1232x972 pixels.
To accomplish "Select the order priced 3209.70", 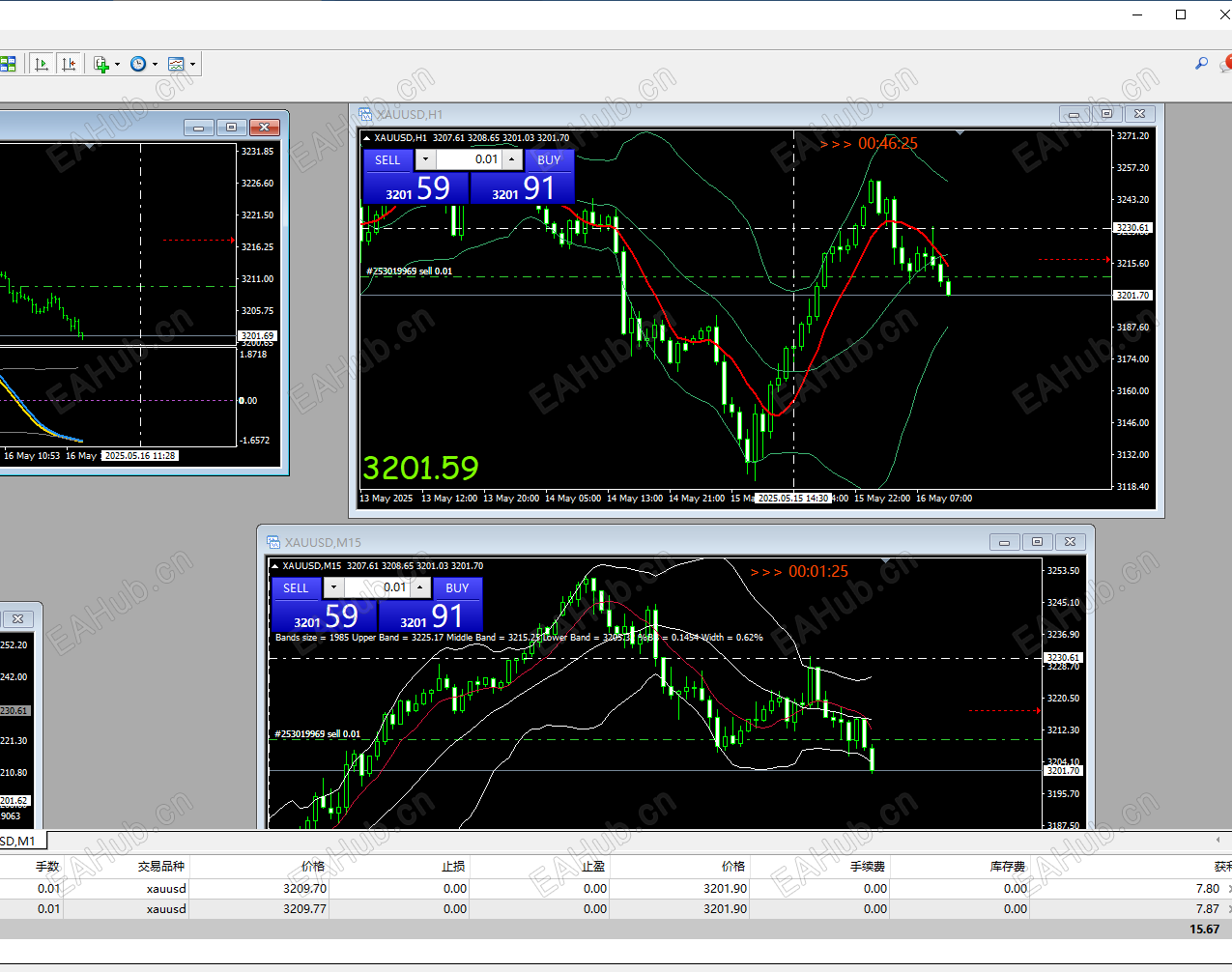I will (616, 889).
